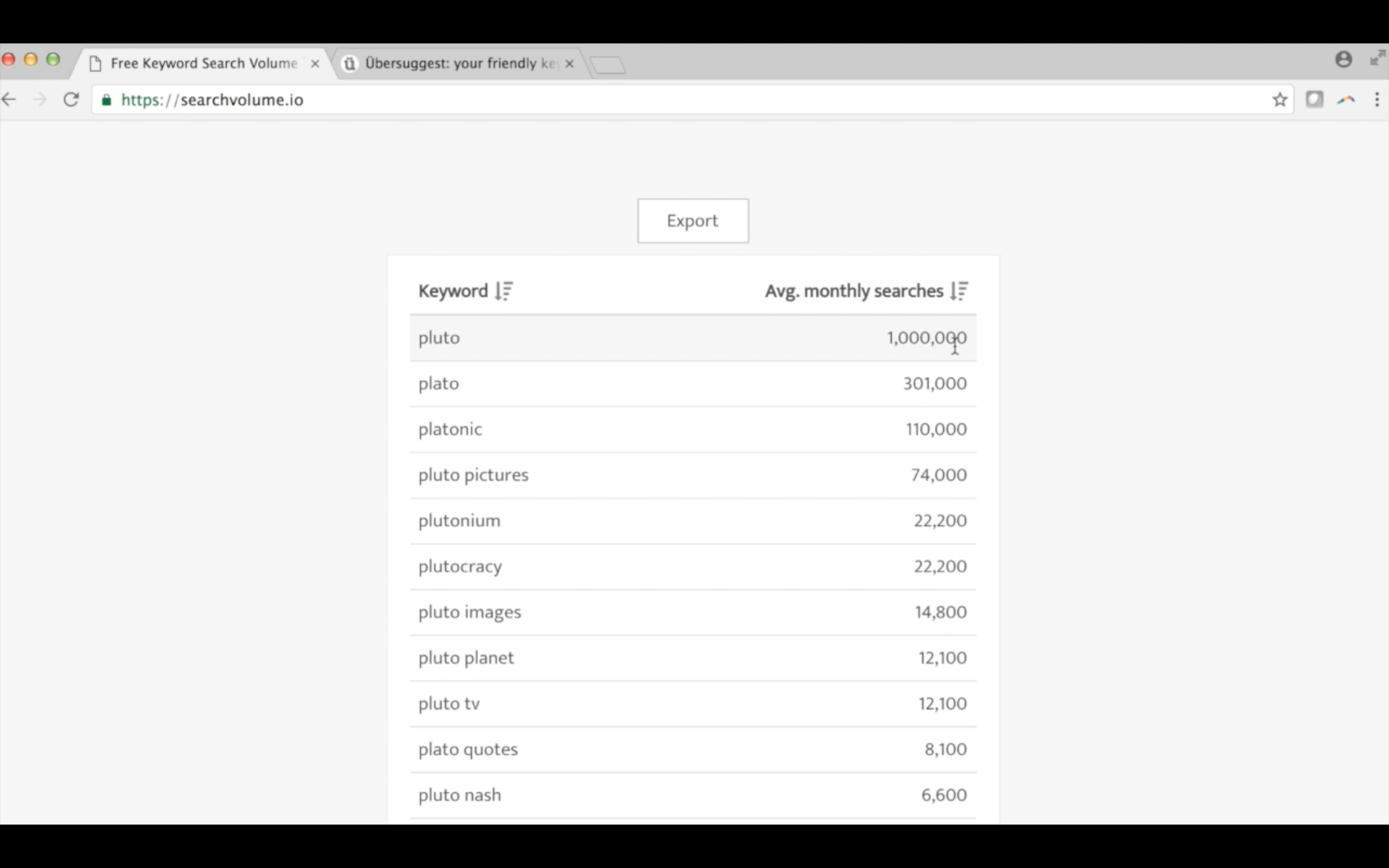This screenshot has height=868, width=1389.
Task: Toggle sort order on Avg. monthly searches
Action: tap(959, 290)
